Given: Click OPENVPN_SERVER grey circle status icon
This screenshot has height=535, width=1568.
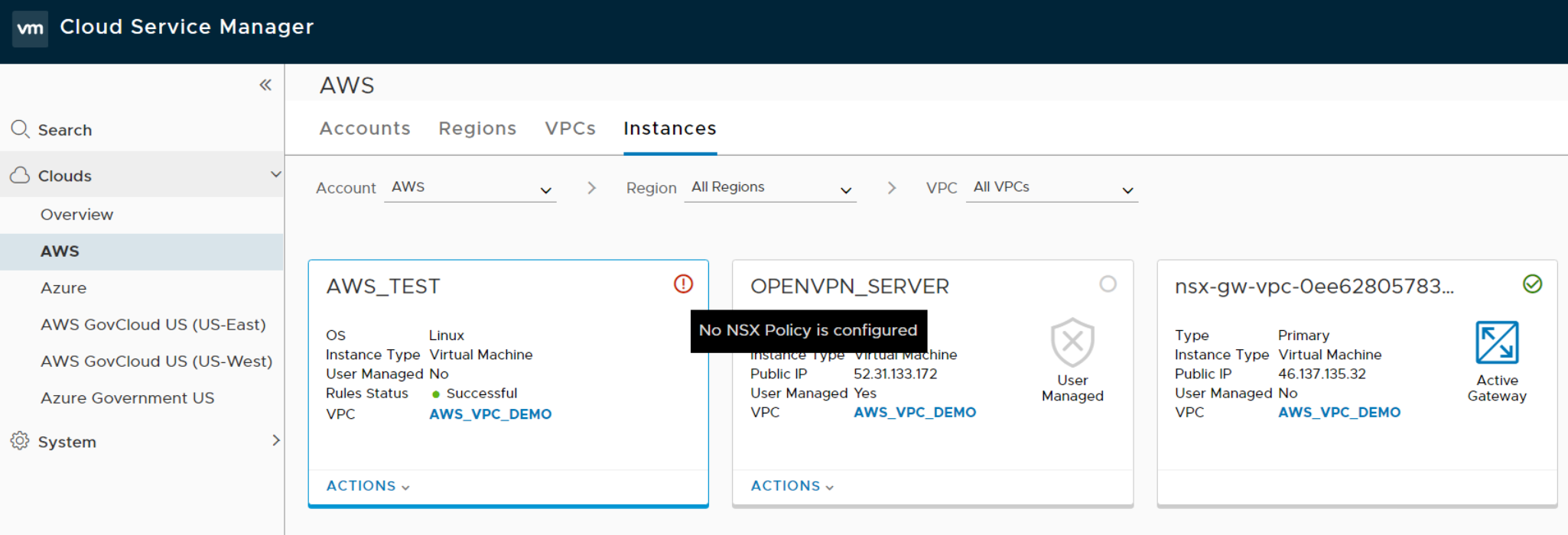Looking at the screenshot, I should click(x=1108, y=284).
